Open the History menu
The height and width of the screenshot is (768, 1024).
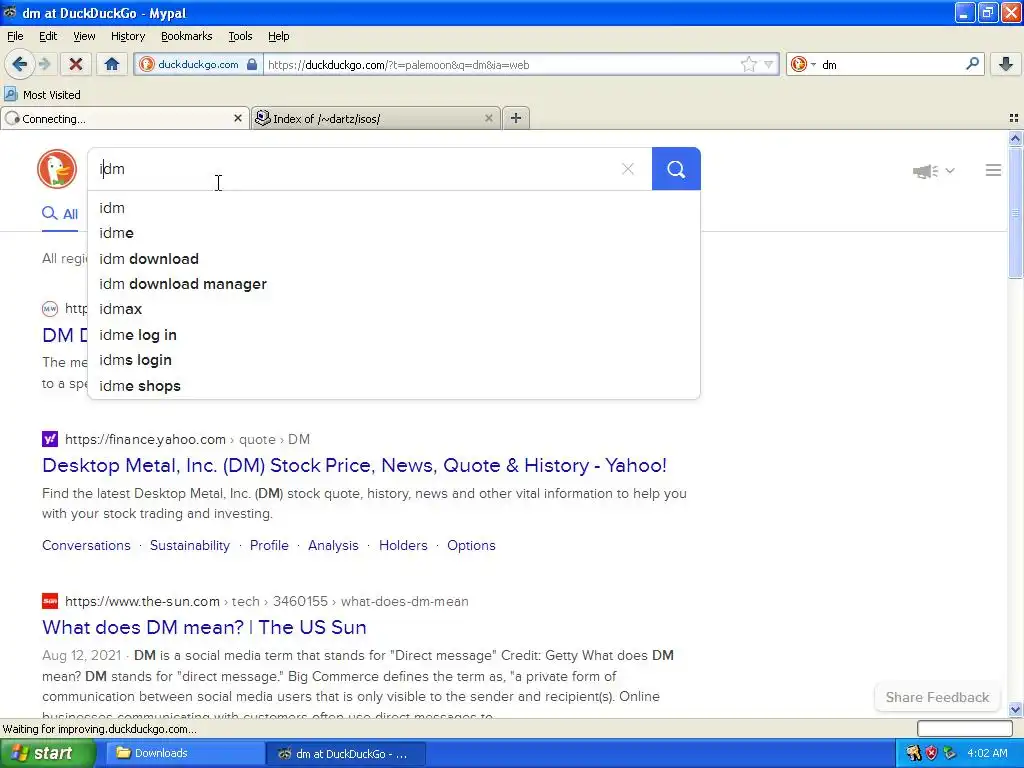[128, 36]
